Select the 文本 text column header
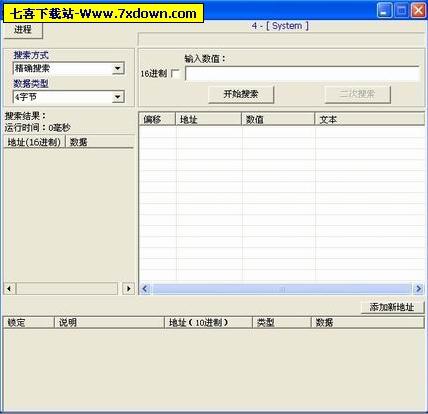428x414 pixels. click(370, 119)
